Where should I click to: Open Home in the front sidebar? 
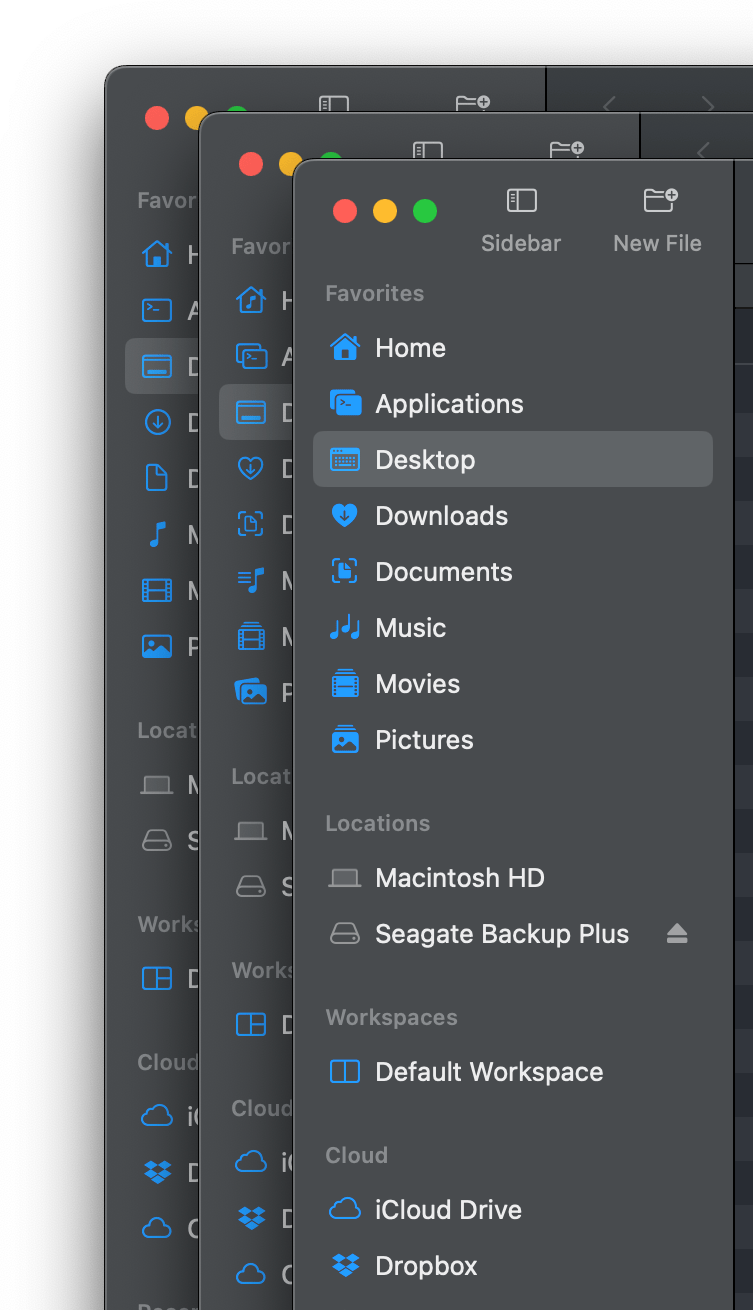pyautogui.click(x=410, y=348)
